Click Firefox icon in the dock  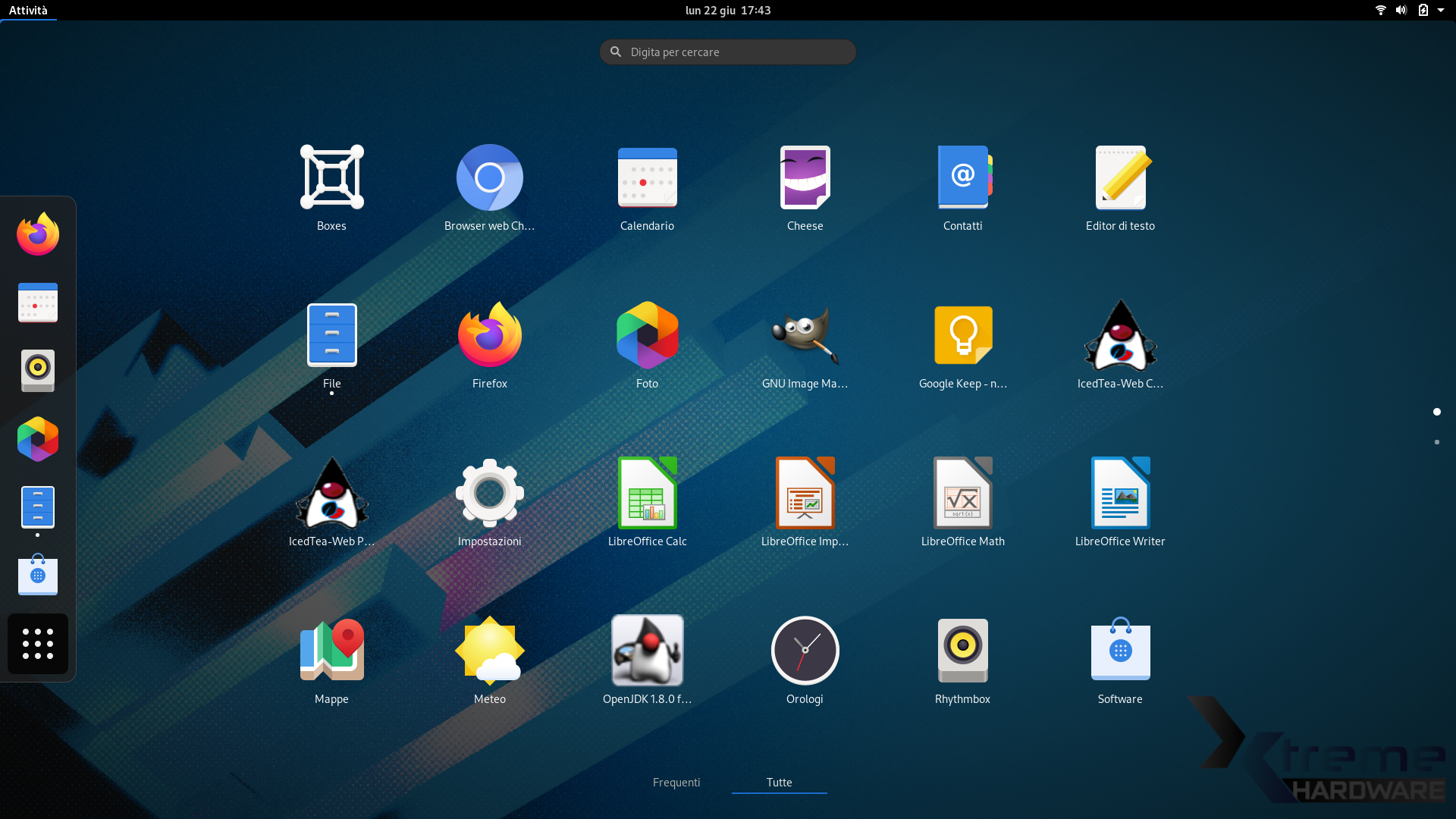38,234
